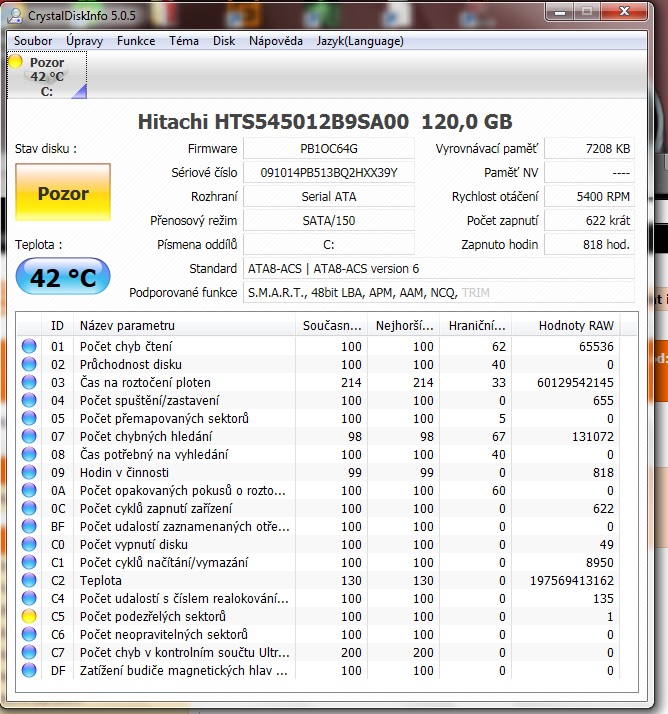Minimize the CrystalDiskInfo window
Image resolution: width=668 pixels, height=714 pixels.
coord(560,11)
